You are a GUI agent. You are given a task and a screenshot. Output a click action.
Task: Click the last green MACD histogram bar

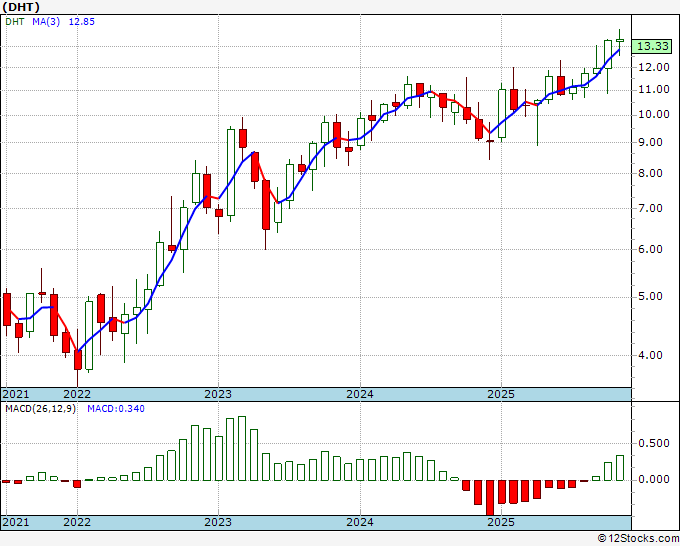click(620, 468)
